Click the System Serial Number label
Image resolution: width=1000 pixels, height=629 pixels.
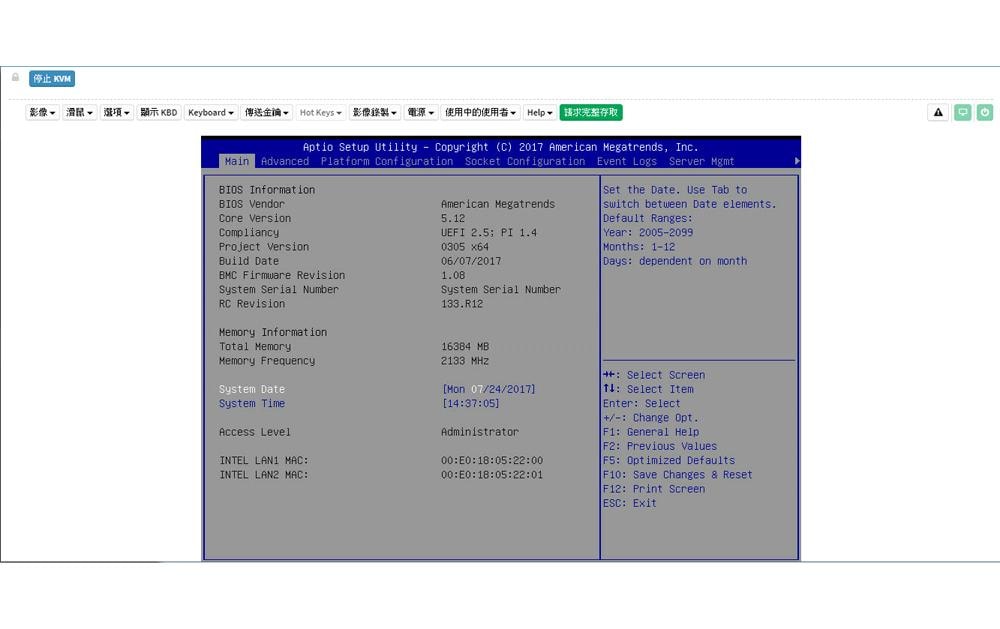click(279, 290)
